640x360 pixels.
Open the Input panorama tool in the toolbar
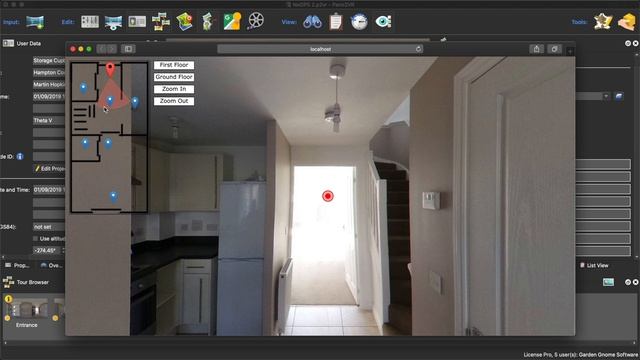35,22
